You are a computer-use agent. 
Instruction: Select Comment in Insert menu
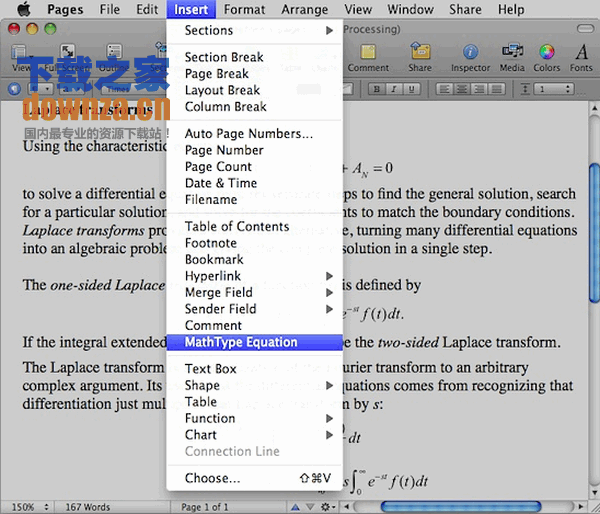pyautogui.click(x=254, y=325)
